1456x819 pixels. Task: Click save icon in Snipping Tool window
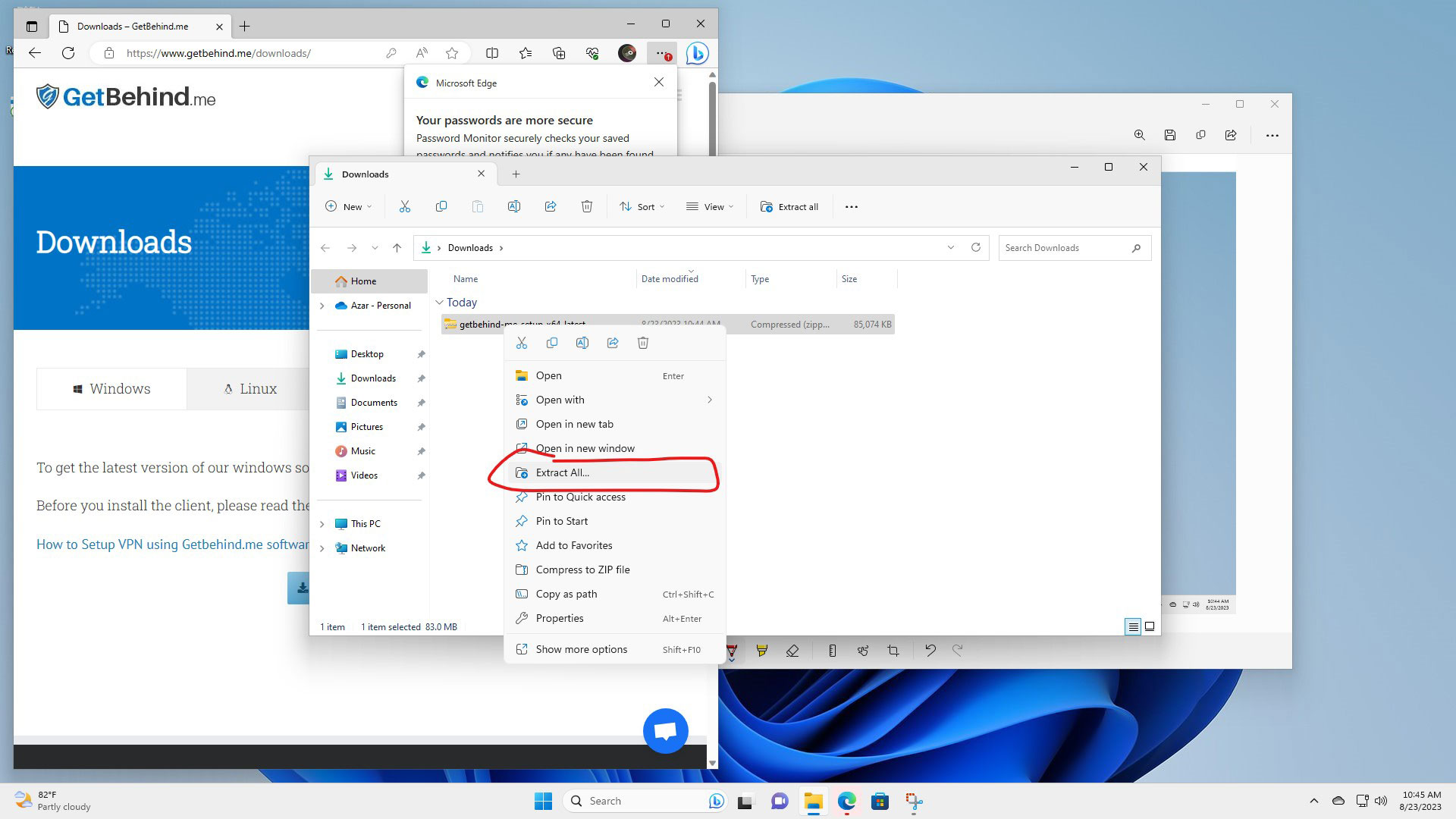coord(1170,135)
